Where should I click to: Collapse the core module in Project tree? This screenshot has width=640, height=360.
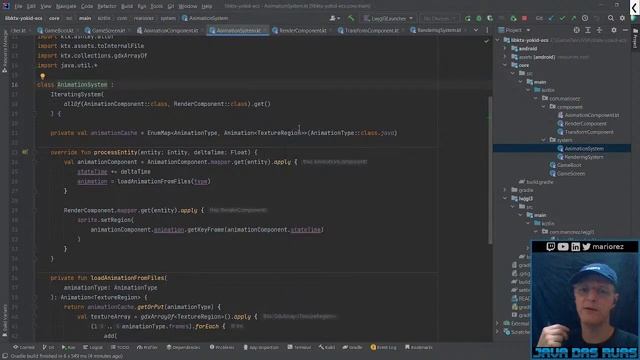click(505, 65)
